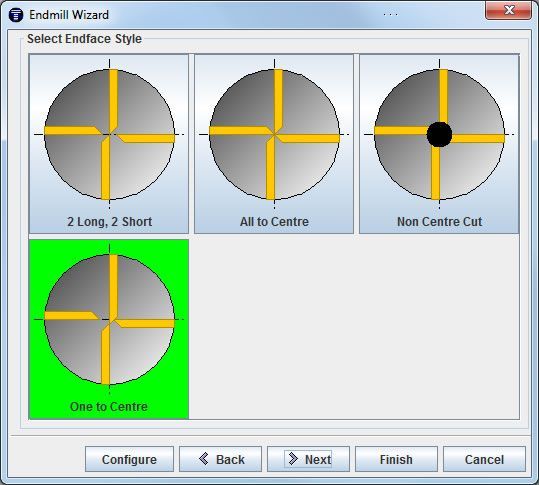The width and height of the screenshot is (539, 485).
Task: Click the Endmill Wizard app icon in title bar
Action: click(16, 15)
